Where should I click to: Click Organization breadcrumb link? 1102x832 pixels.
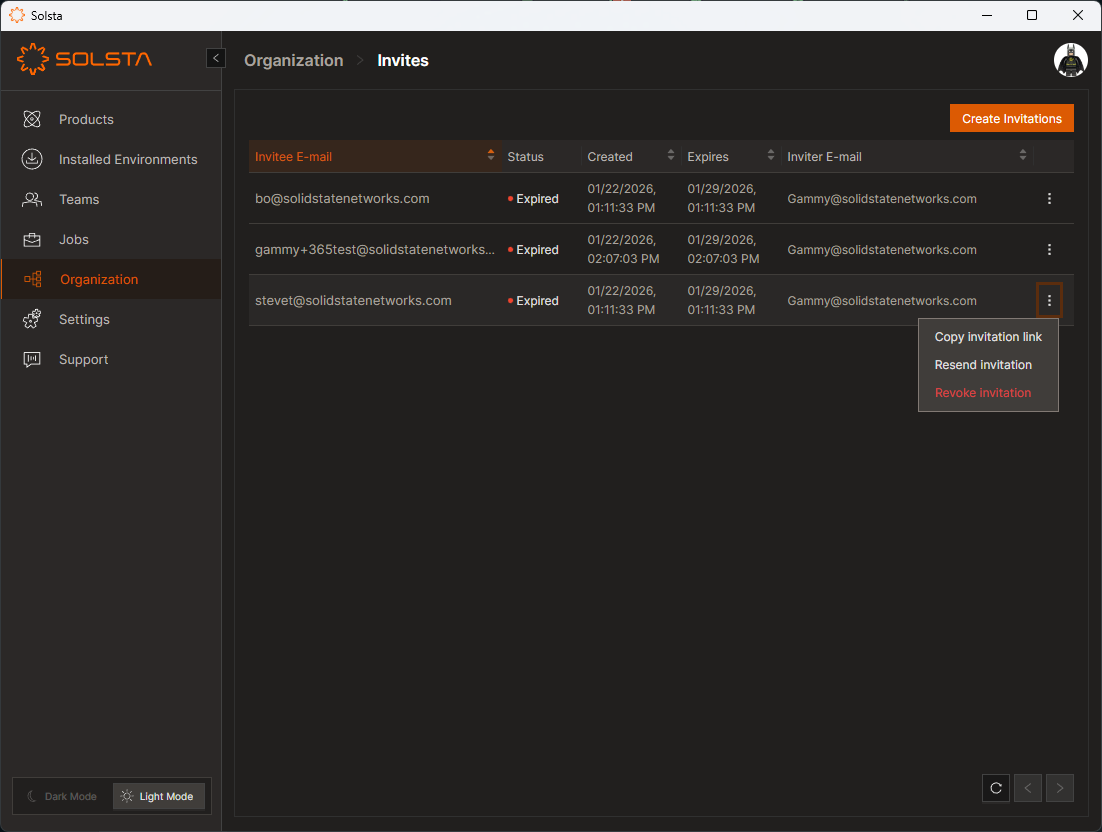pos(294,60)
